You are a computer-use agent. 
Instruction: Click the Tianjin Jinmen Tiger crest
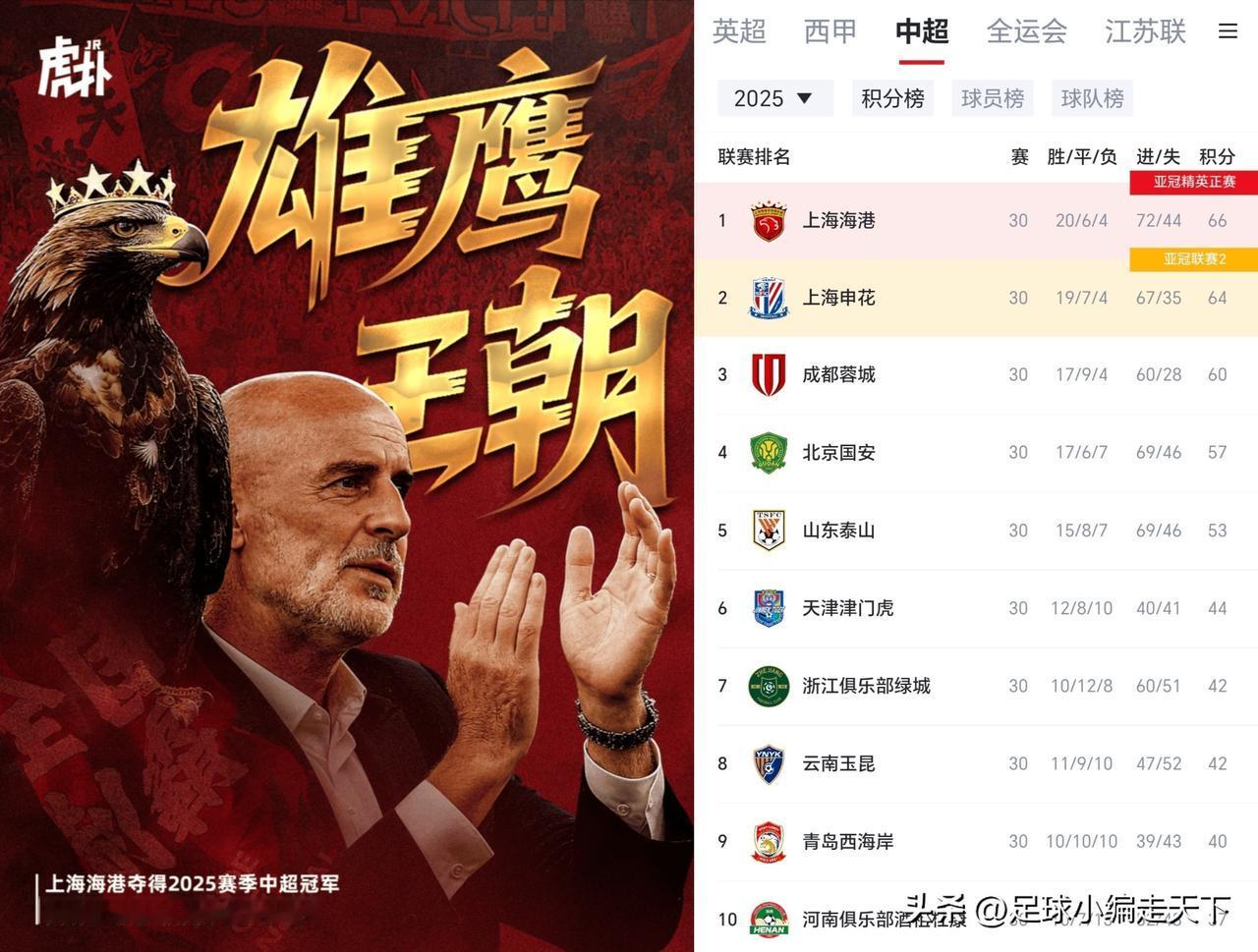pos(769,607)
